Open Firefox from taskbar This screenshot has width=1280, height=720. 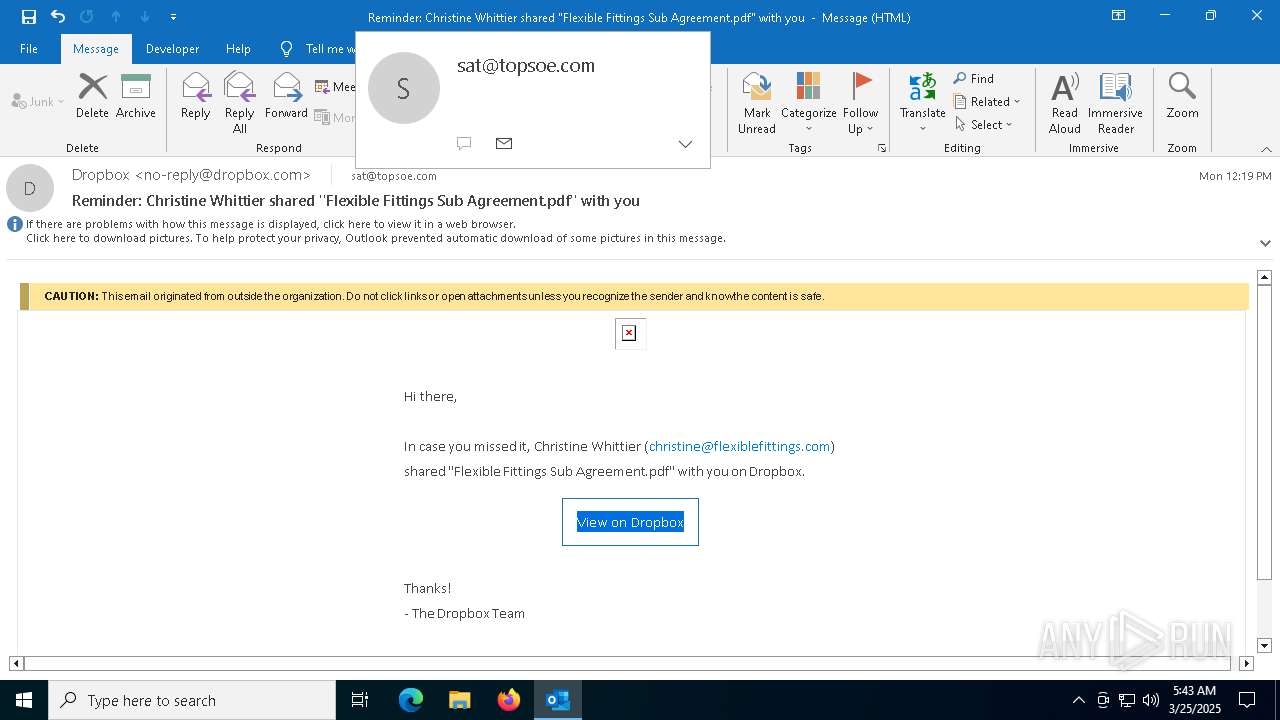pos(509,700)
